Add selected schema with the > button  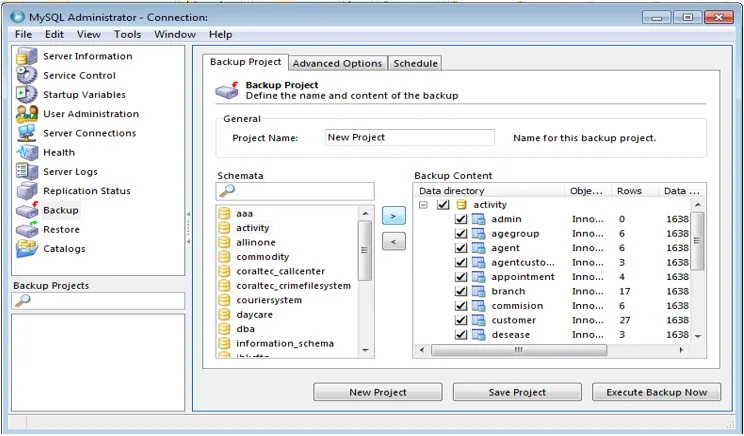click(394, 216)
